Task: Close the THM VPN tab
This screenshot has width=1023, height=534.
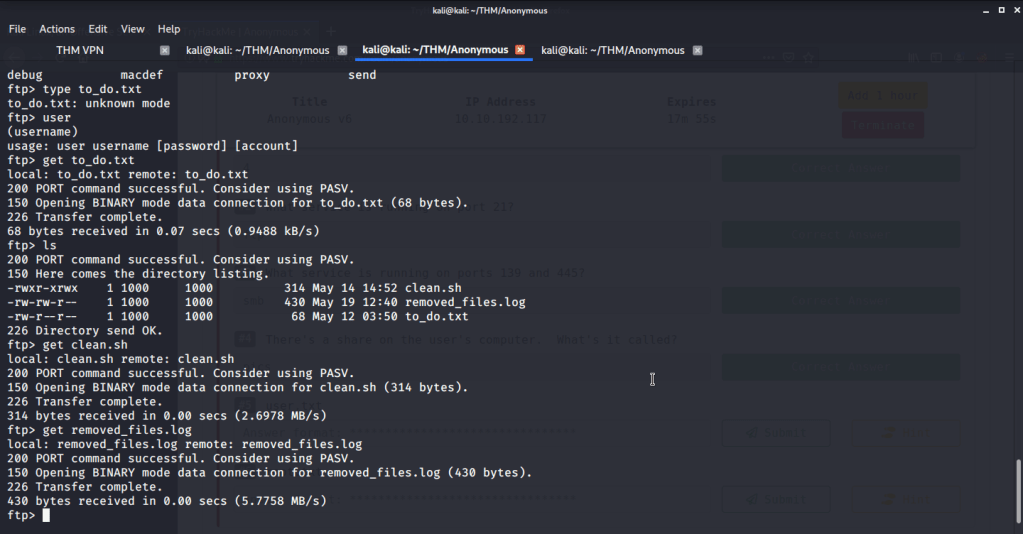Action: pos(165,50)
